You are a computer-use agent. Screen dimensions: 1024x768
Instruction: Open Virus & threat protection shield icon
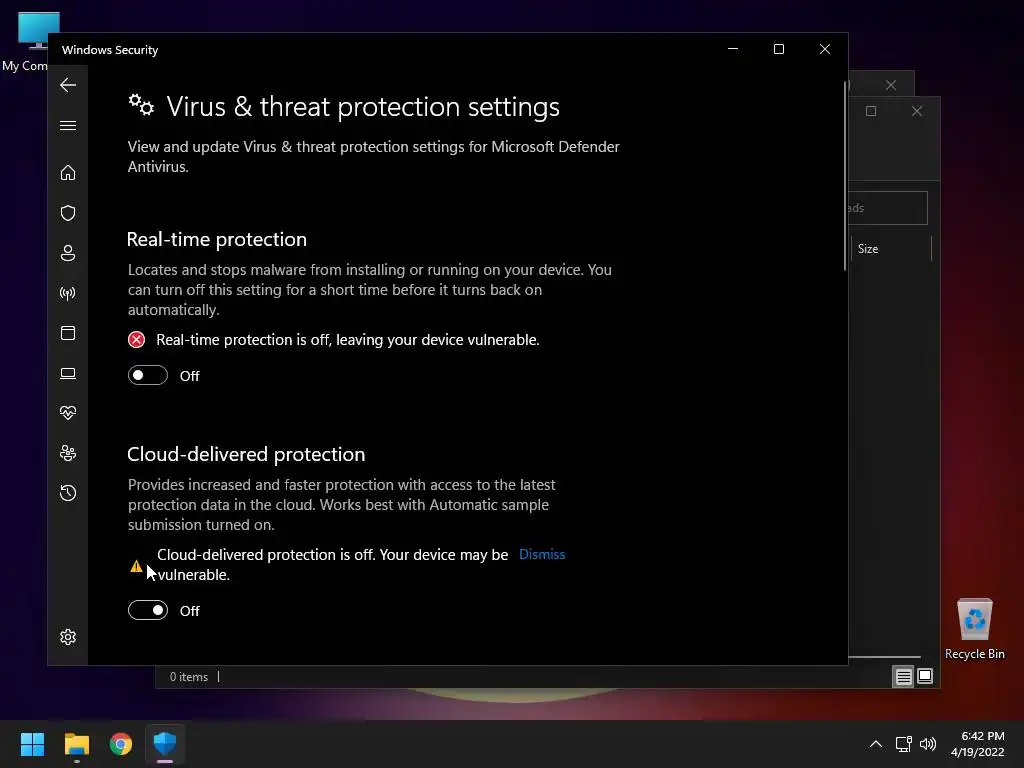[68, 213]
